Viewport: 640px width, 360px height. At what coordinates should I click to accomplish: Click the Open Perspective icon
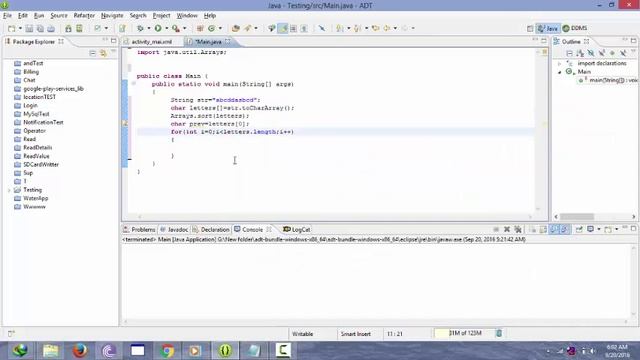tap(530, 28)
